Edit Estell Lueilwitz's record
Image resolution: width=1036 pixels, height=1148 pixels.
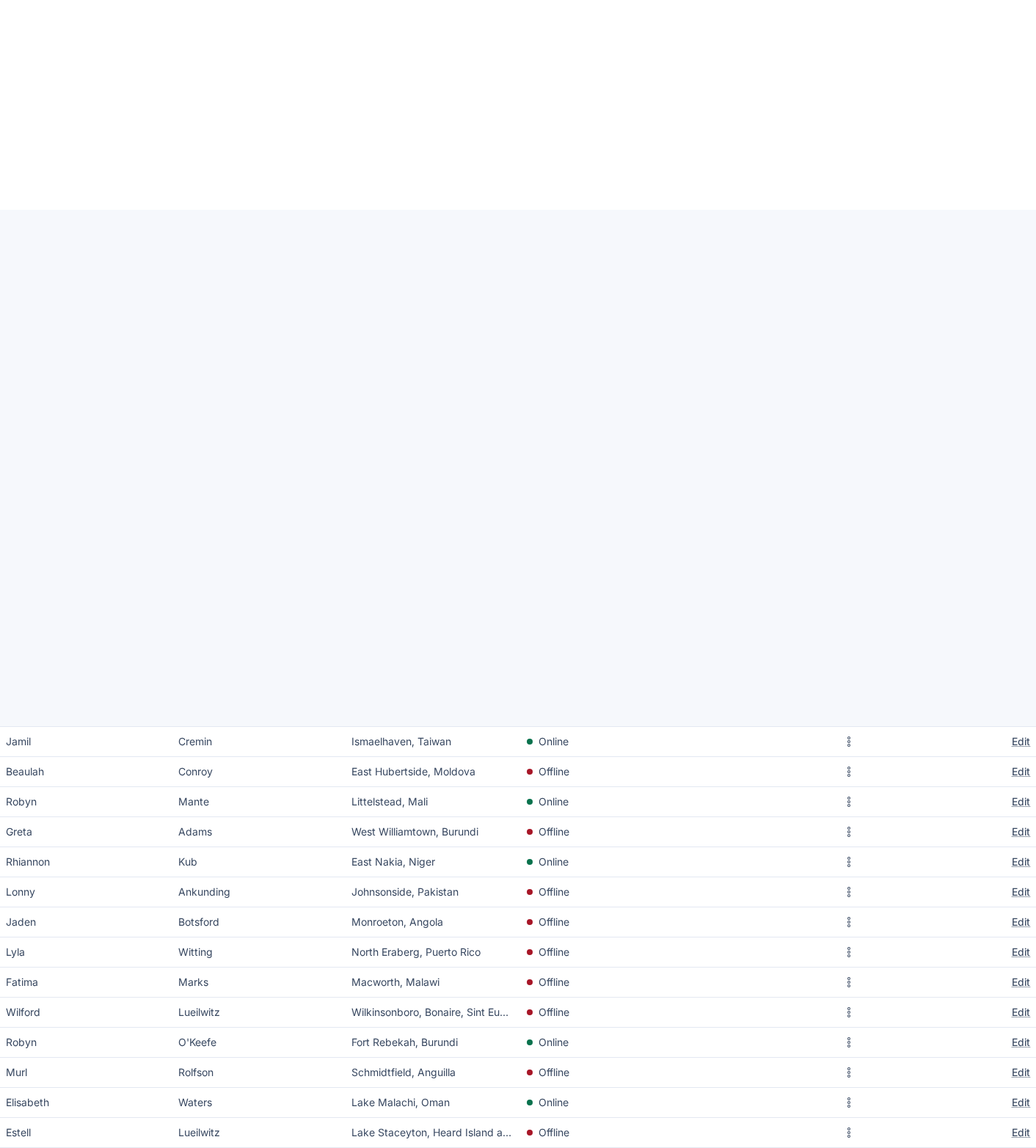(x=1021, y=1133)
